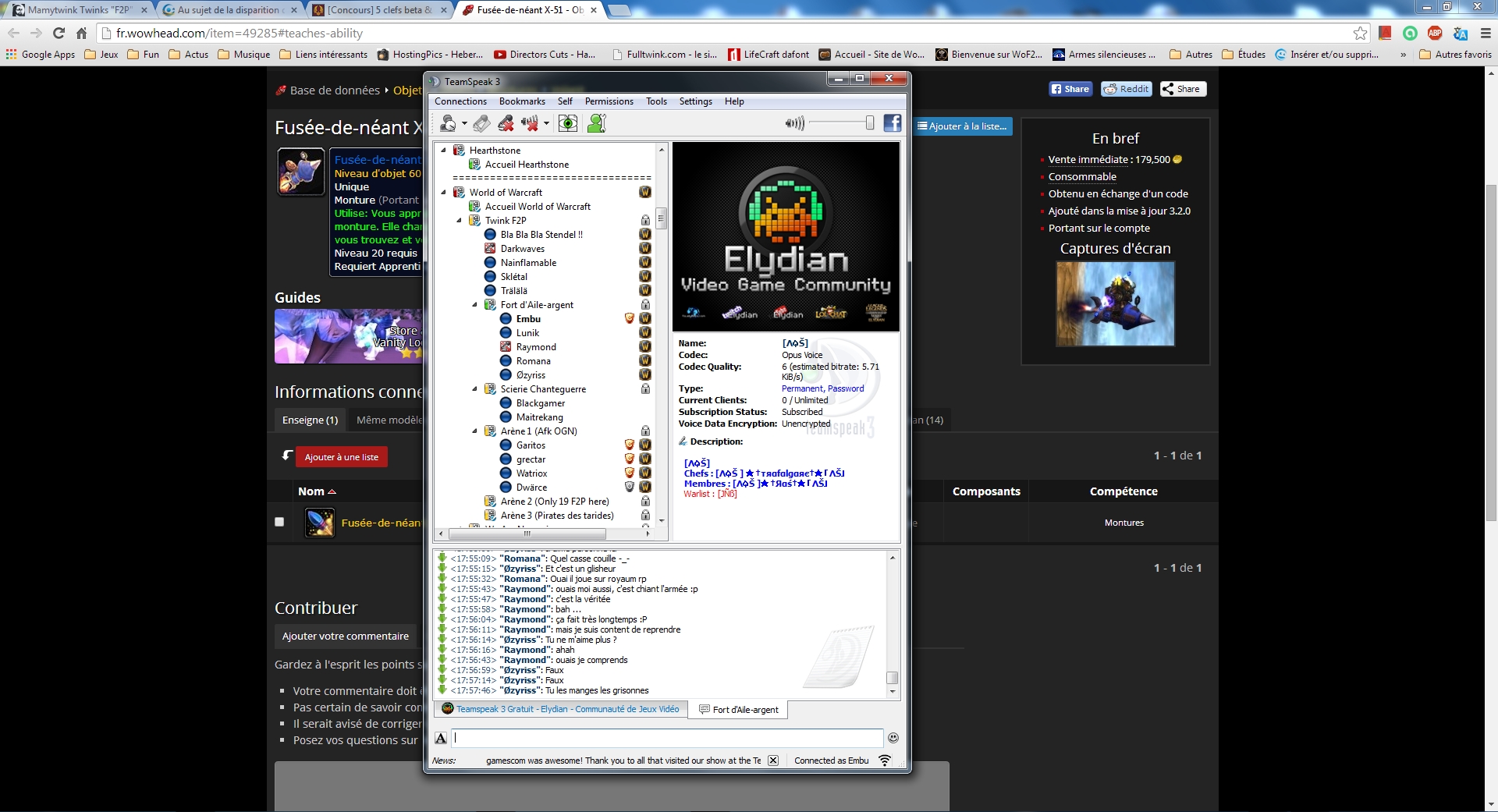Collapse the Arène 1 (Afk OGN) channel

click(474, 431)
